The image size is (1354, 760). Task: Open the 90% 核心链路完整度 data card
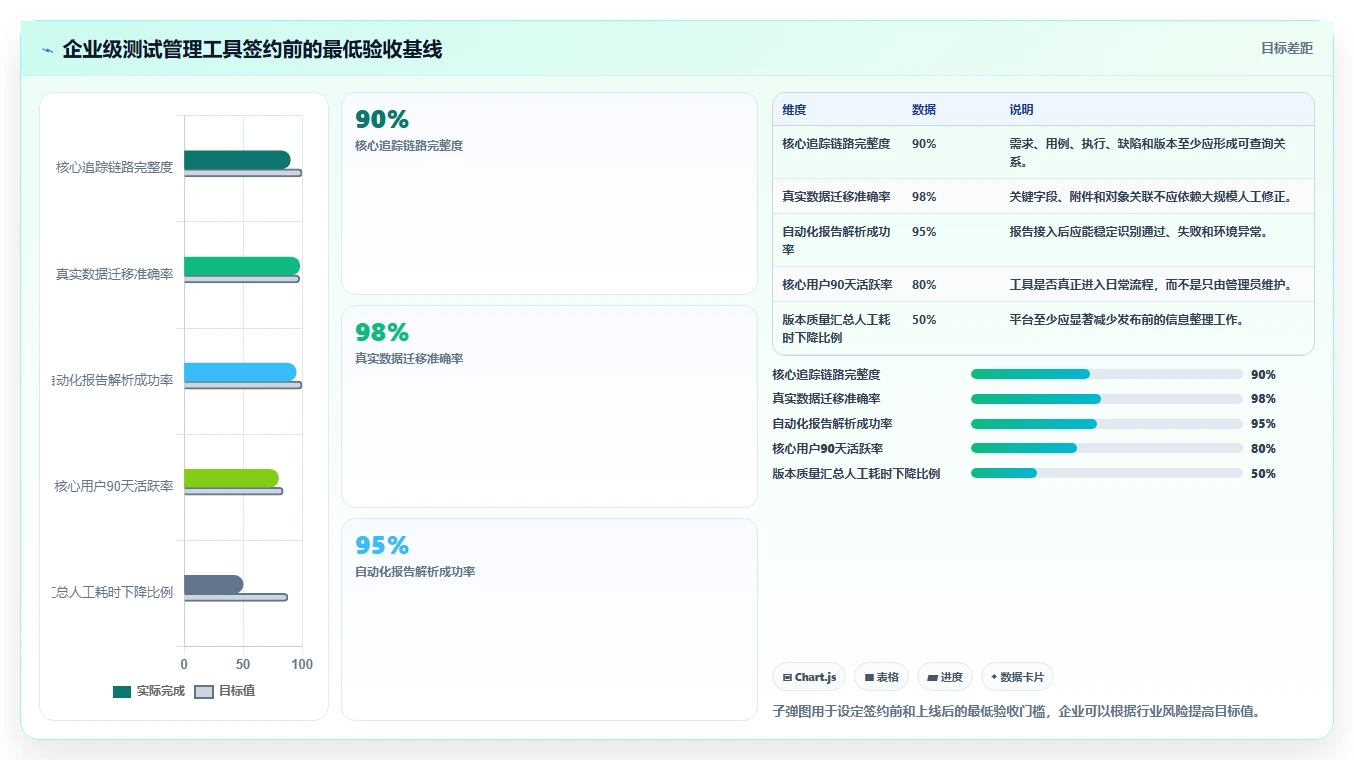point(549,194)
